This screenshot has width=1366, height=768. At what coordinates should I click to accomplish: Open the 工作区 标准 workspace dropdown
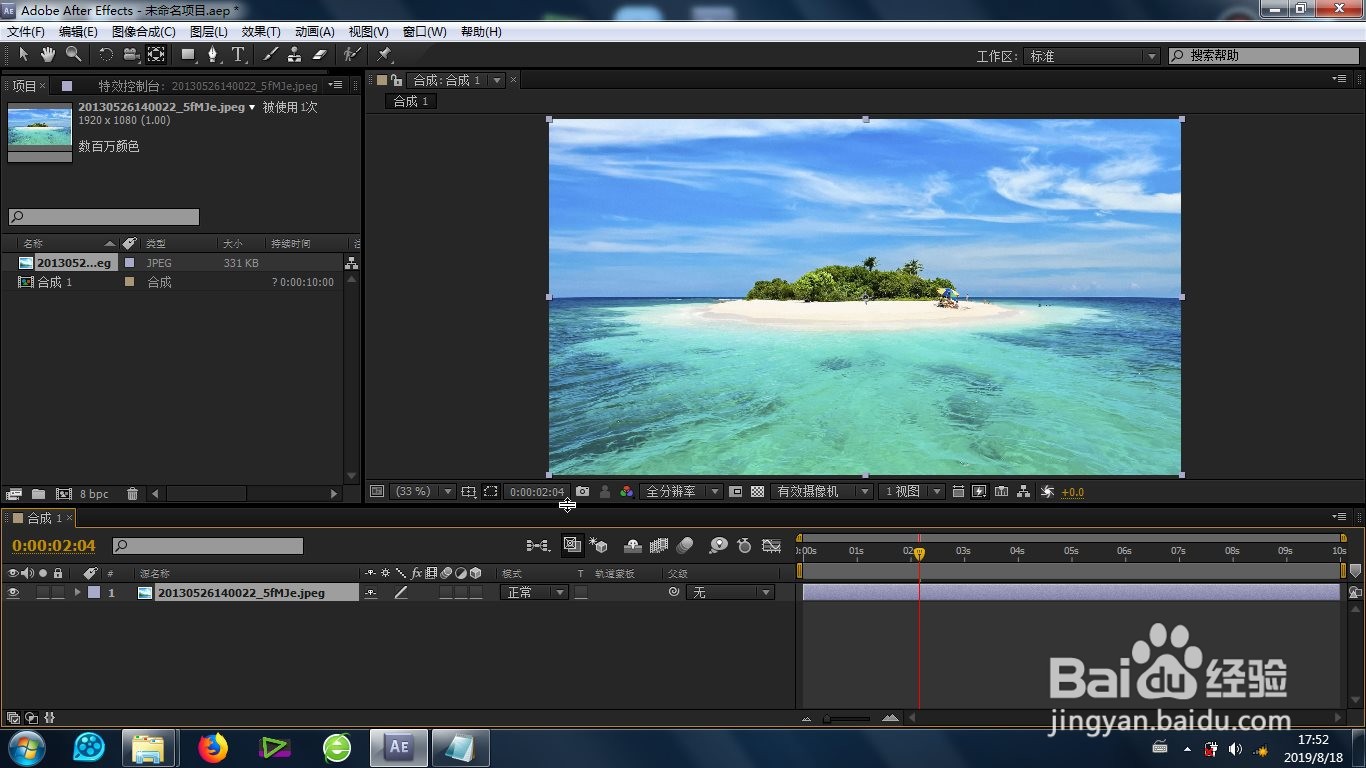pos(1092,56)
